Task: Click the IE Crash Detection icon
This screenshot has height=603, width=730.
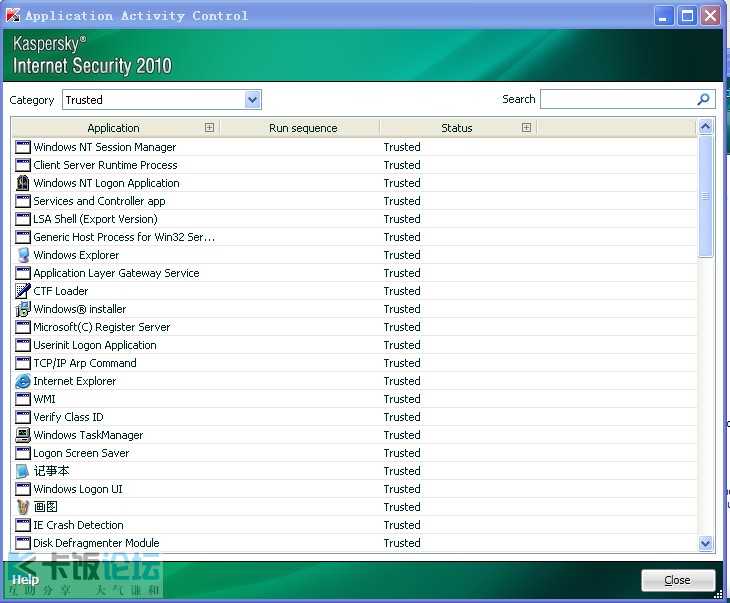Action: coord(23,525)
